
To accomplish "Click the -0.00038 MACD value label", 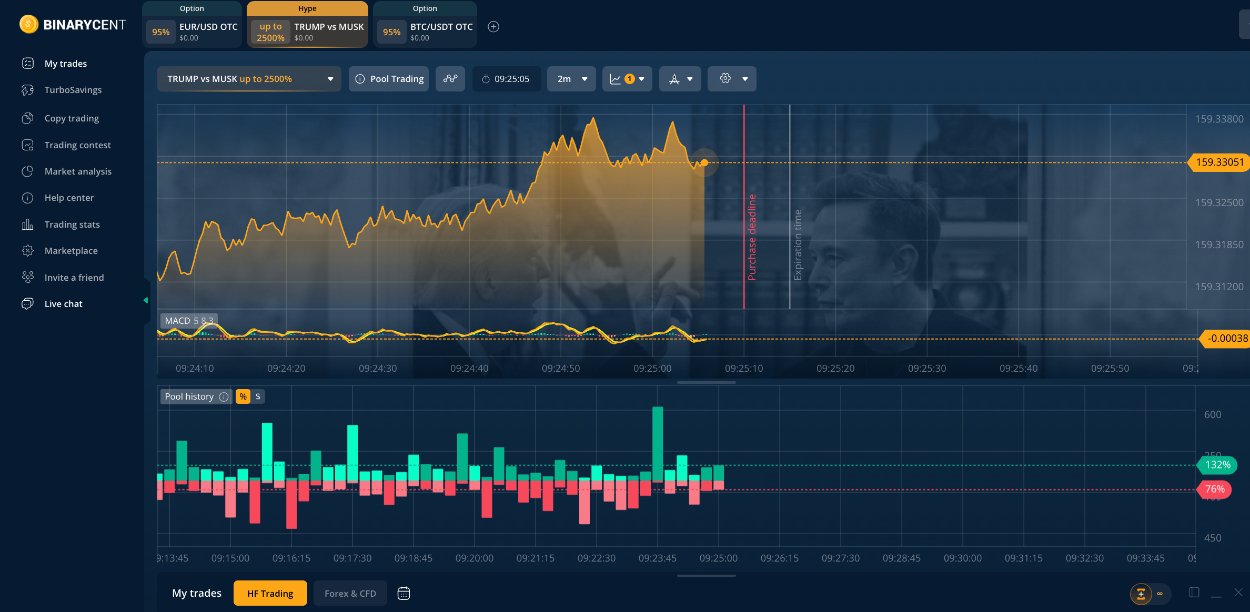I will click(x=1224, y=339).
